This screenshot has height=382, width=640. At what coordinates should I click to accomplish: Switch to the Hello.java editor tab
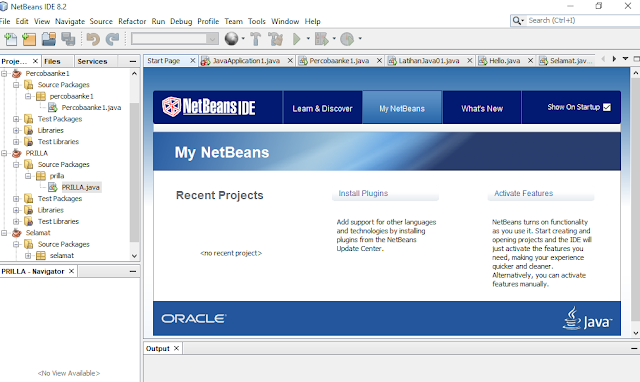coord(504,60)
